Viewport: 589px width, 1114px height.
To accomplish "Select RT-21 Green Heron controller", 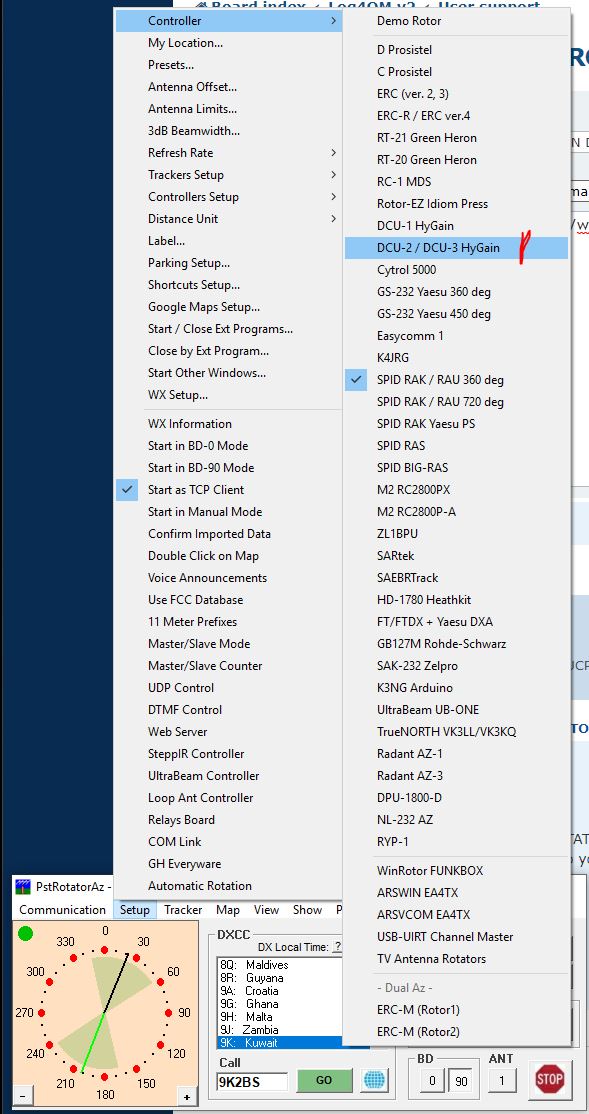I will [456, 138].
